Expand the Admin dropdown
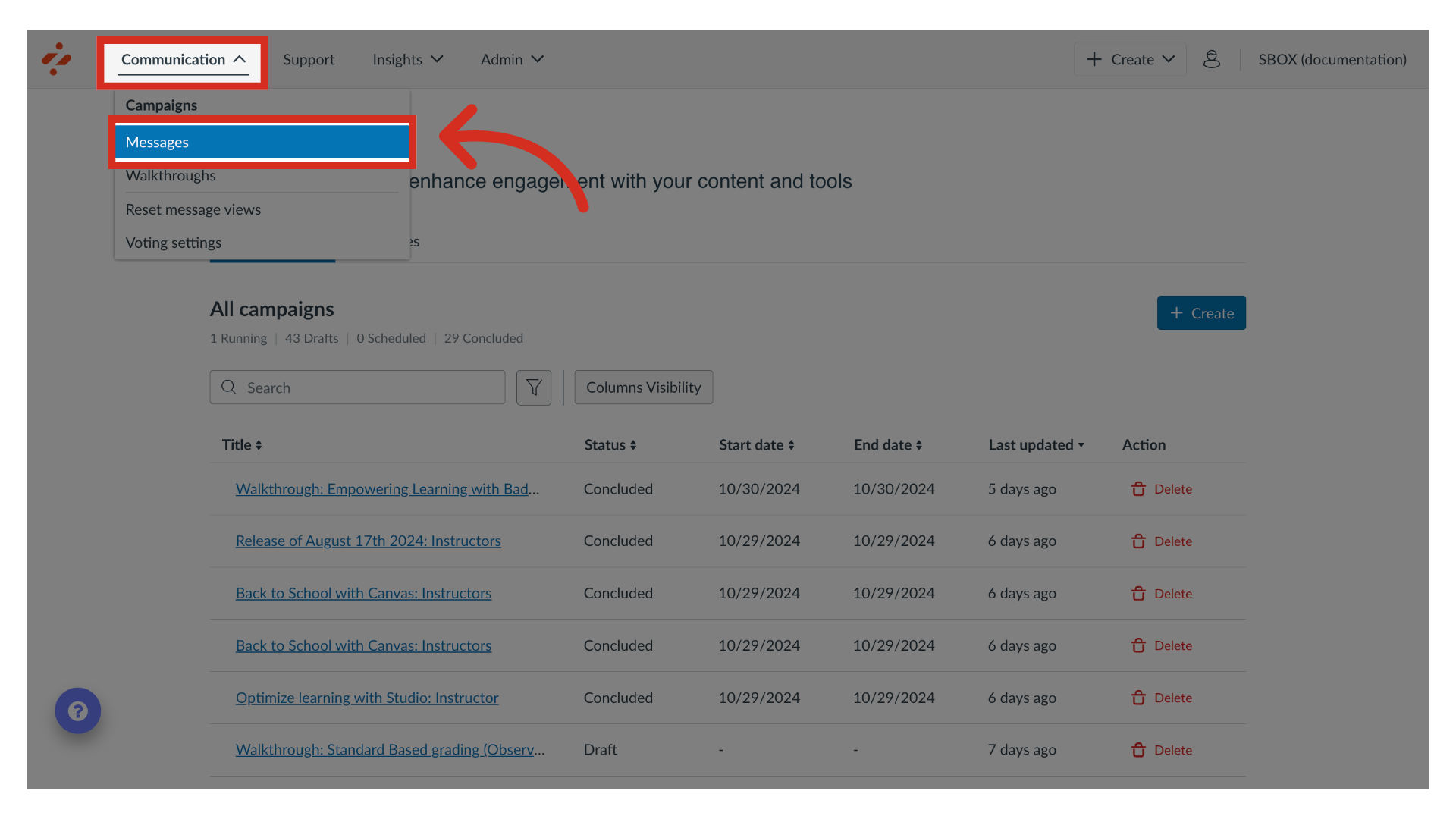 pos(512,59)
